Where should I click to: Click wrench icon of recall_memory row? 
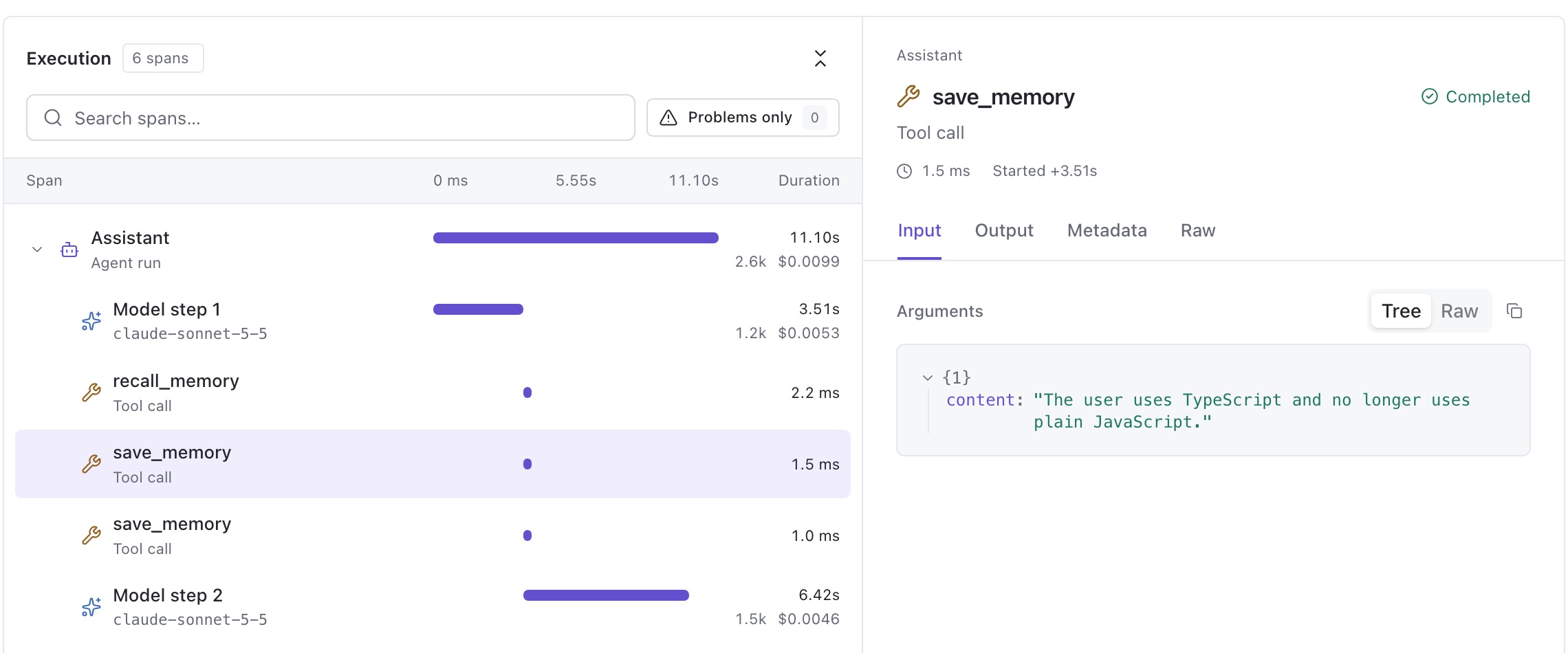91,392
